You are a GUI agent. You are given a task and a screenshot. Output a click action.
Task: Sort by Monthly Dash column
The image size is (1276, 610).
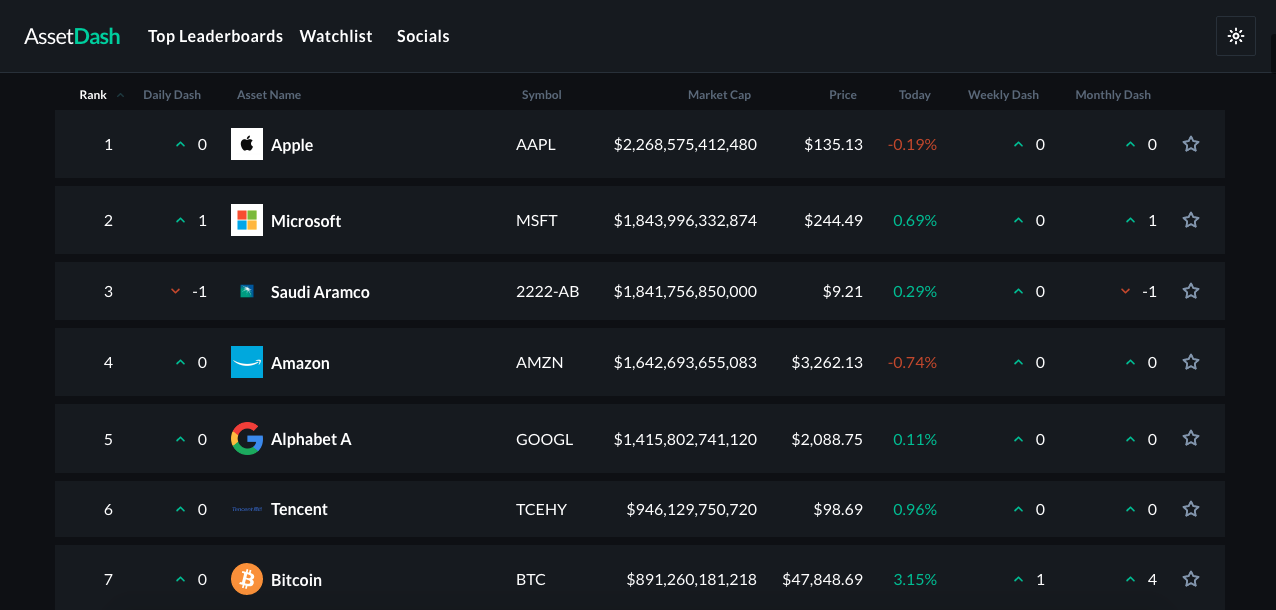1113,95
